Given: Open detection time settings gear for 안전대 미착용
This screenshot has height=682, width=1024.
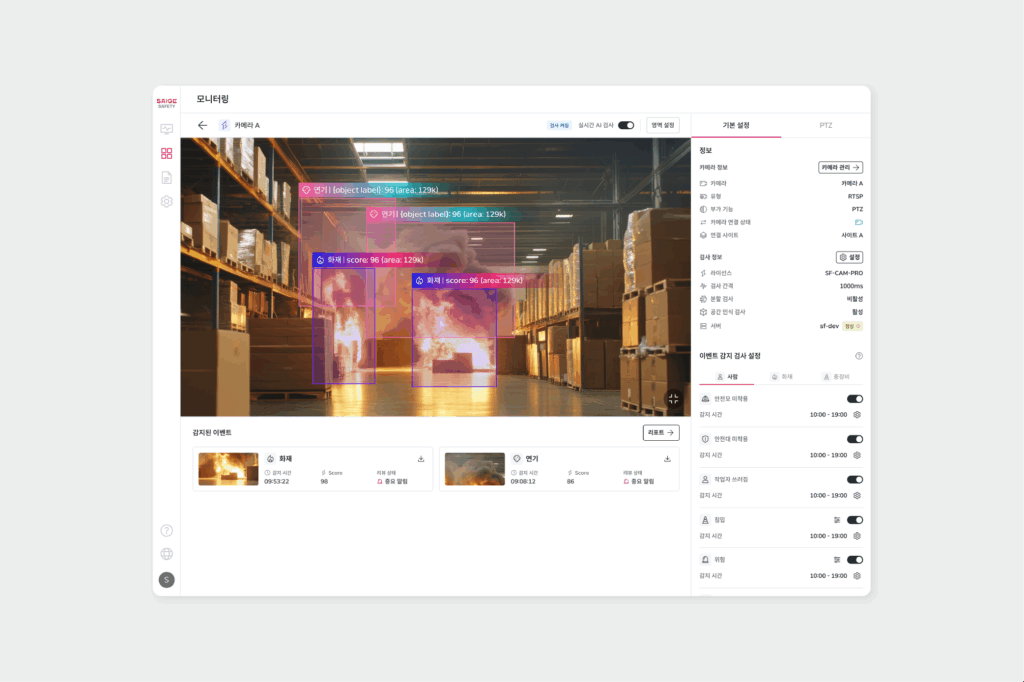Looking at the screenshot, I should [857, 455].
